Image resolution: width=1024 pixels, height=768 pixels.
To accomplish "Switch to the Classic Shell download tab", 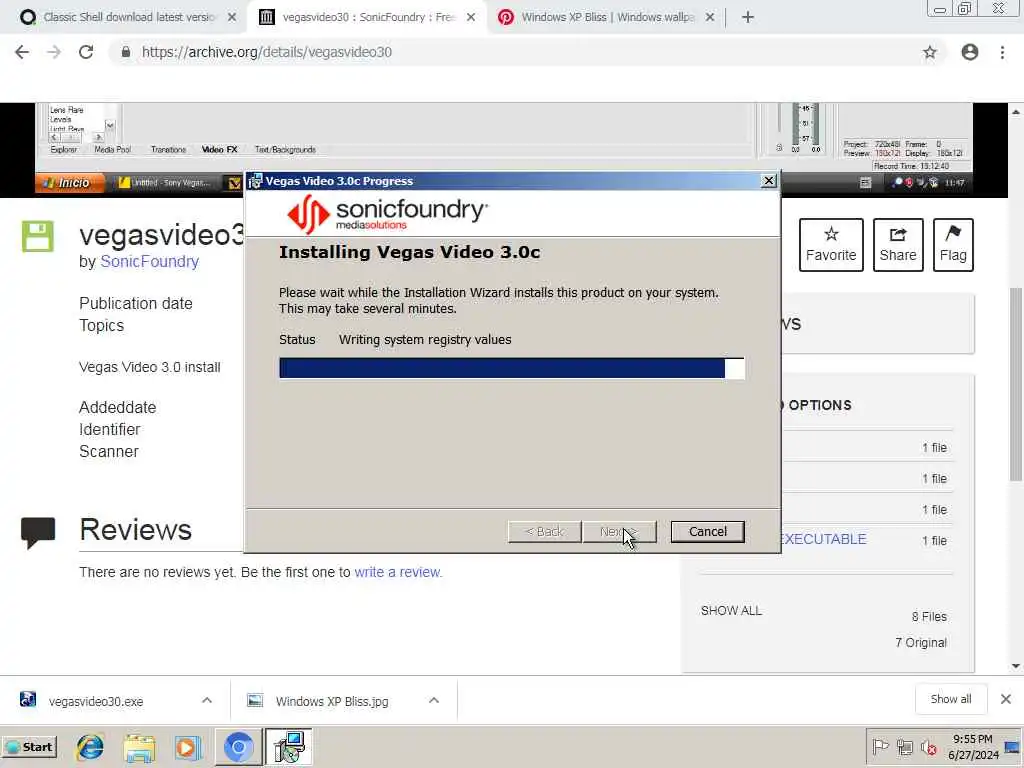I will coord(129,17).
